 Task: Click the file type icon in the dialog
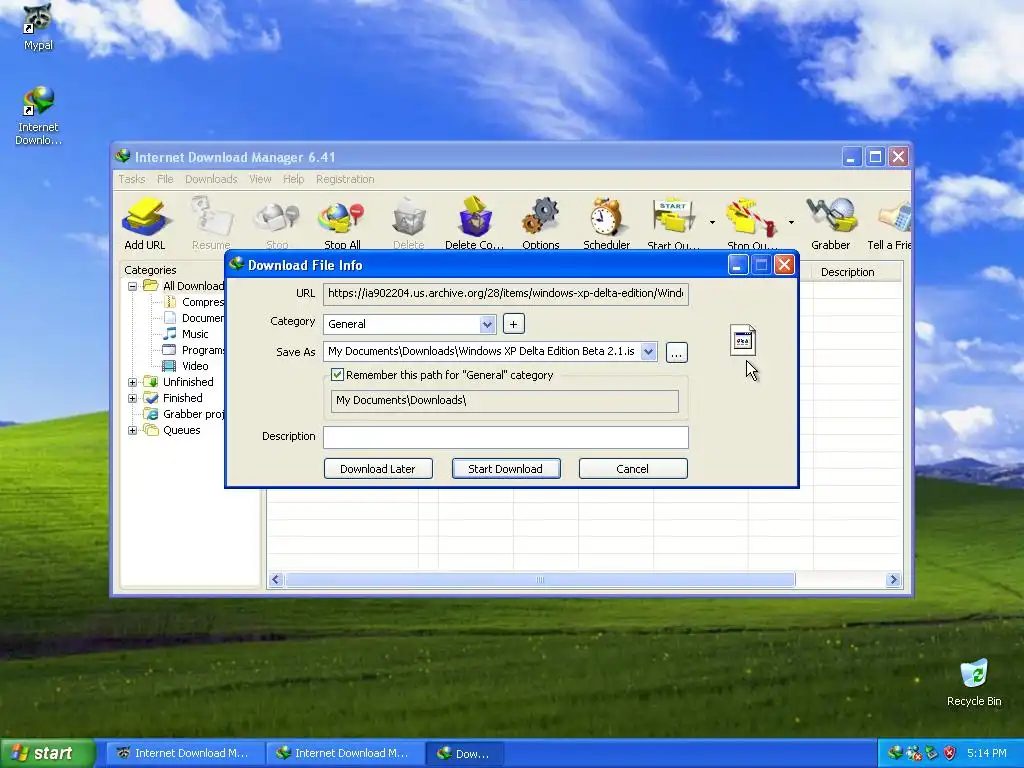[743, 340]
